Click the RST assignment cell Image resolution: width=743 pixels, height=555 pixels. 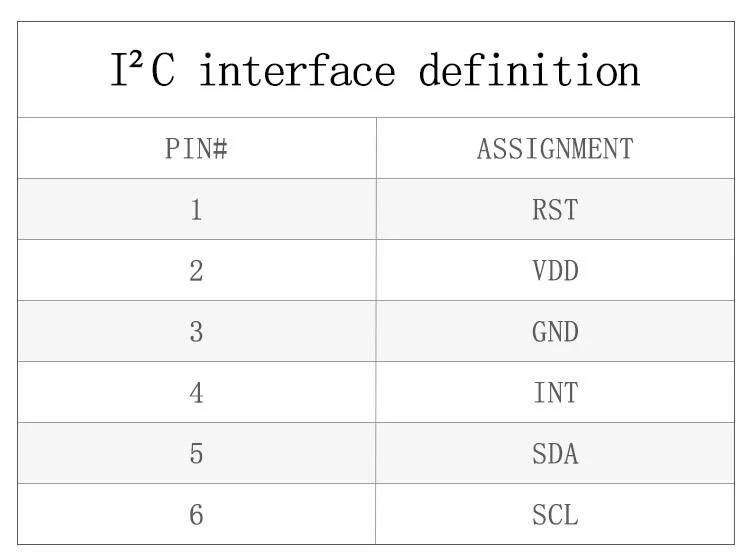click(555, 209)
